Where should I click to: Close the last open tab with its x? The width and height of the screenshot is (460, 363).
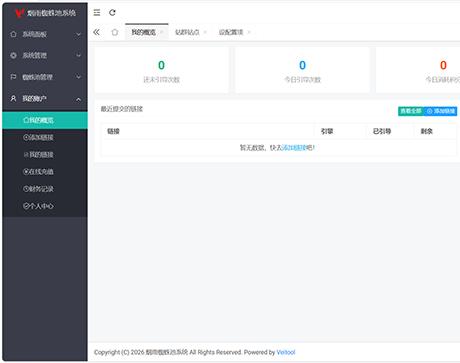pos(249,32)
